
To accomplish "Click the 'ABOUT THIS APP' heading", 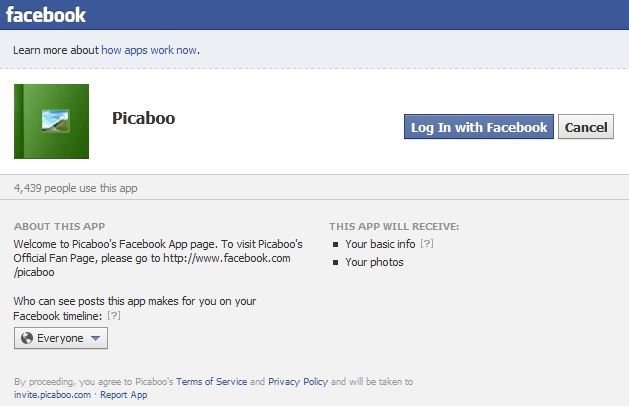I will pyautogui.click(x=59, y=226).
